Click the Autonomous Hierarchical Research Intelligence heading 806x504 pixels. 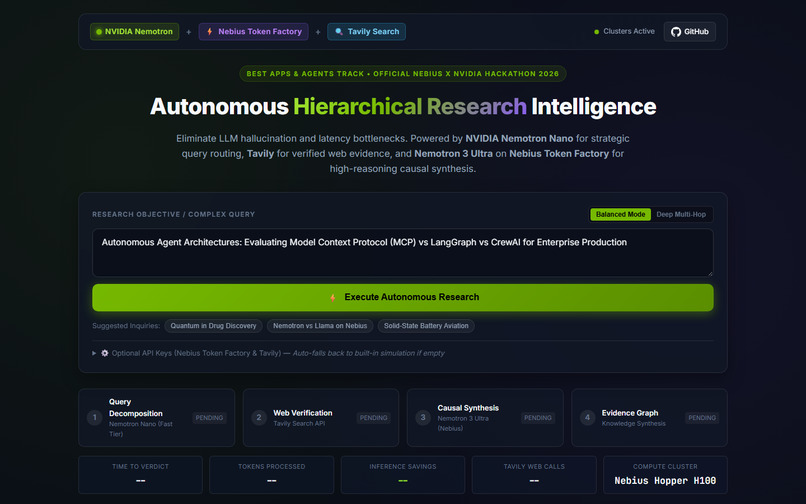pos(402,106)
